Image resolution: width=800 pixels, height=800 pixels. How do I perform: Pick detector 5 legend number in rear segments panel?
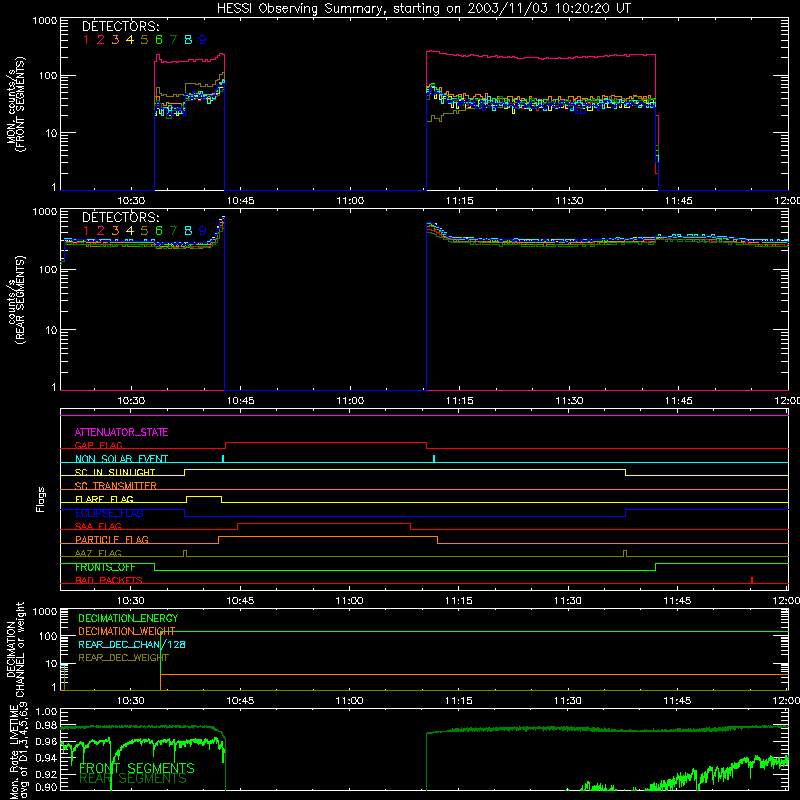144,231
